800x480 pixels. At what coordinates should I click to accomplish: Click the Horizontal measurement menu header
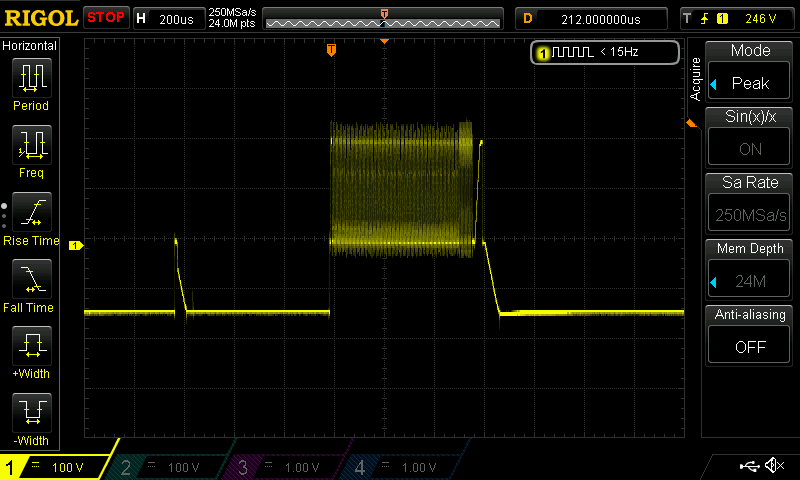pos(30,46)
